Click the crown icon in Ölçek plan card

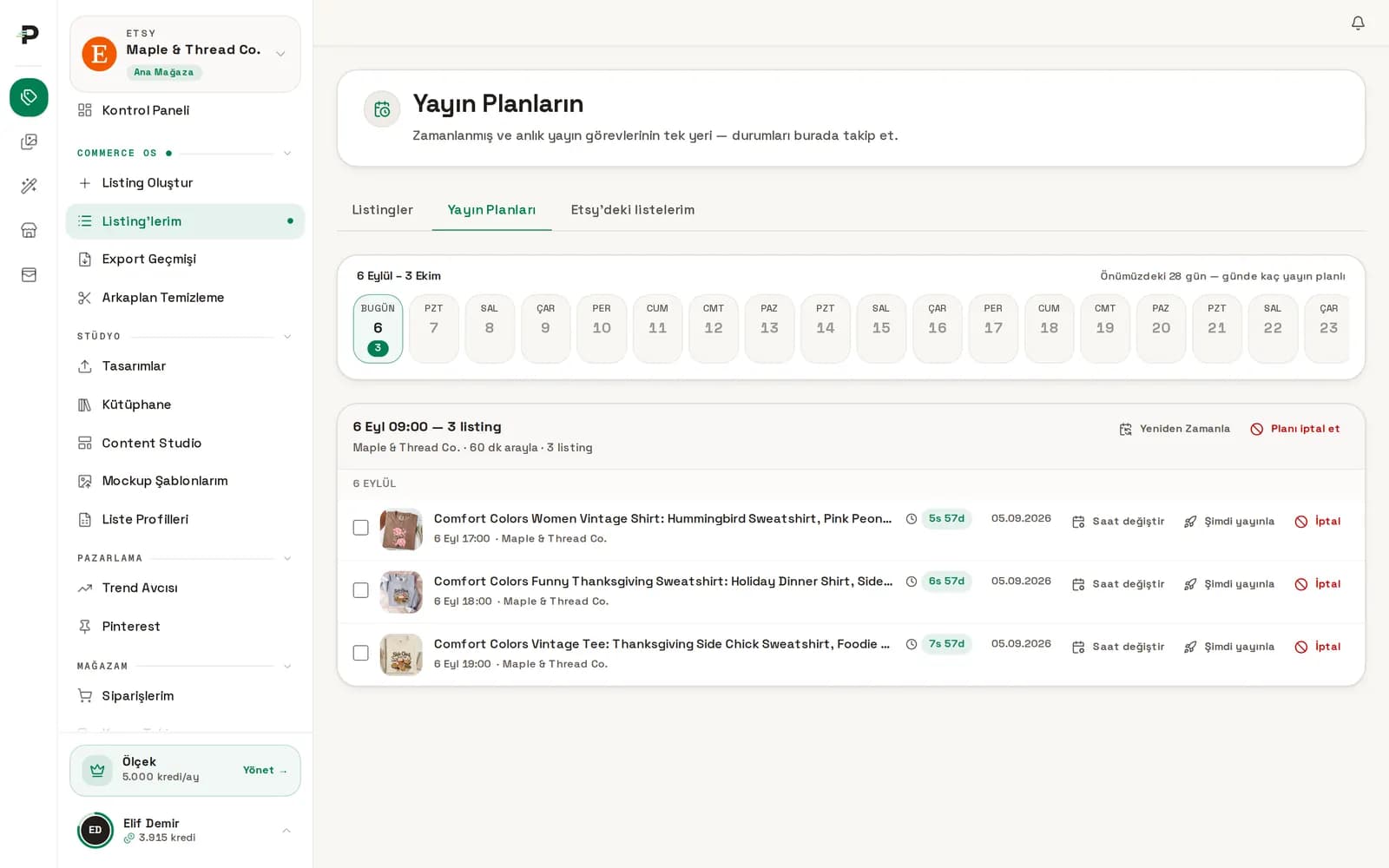pyautogui.click(x=97, y=770)
